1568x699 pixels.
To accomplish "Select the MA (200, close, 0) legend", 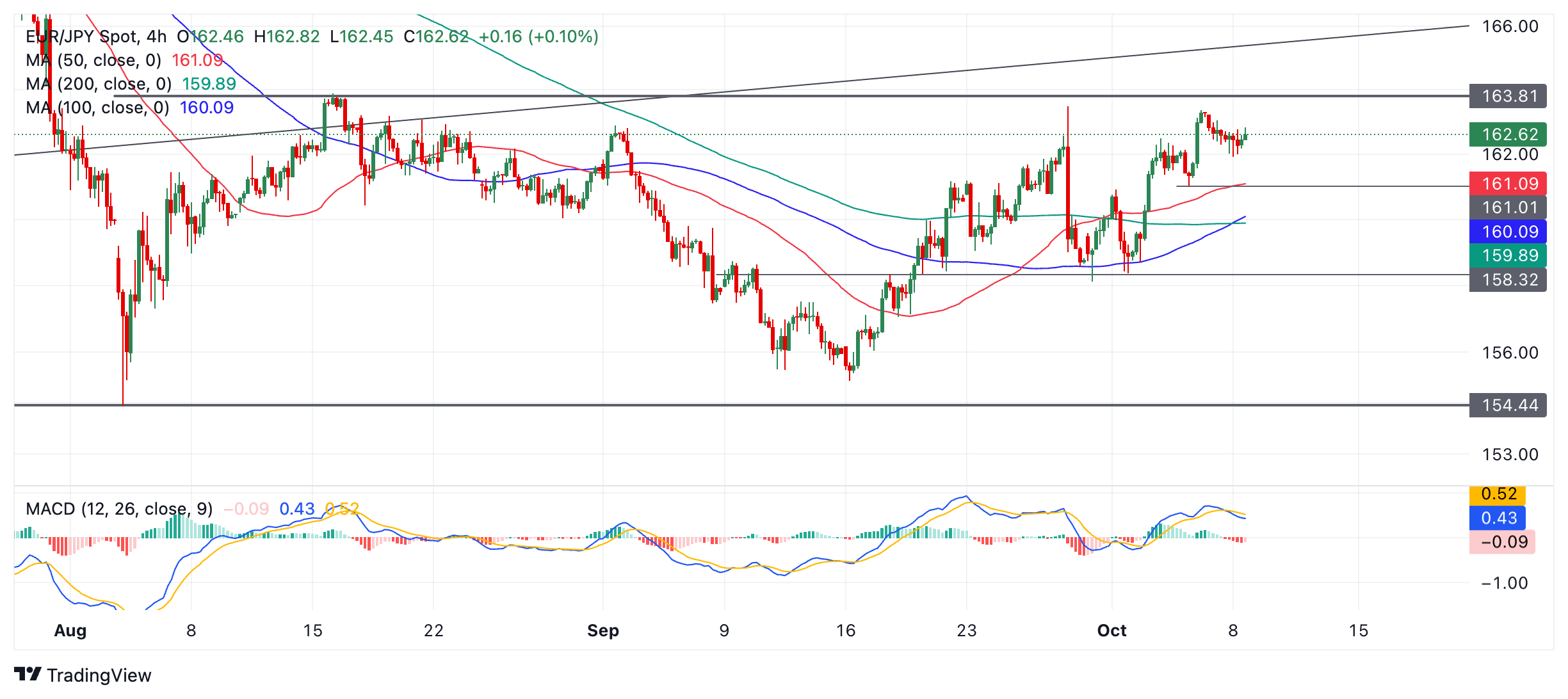I will click(99, 84).
